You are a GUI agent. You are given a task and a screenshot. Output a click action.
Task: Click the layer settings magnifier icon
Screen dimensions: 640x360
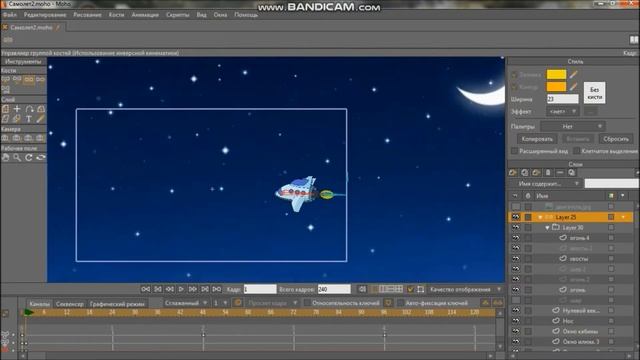tap(572, 173)
